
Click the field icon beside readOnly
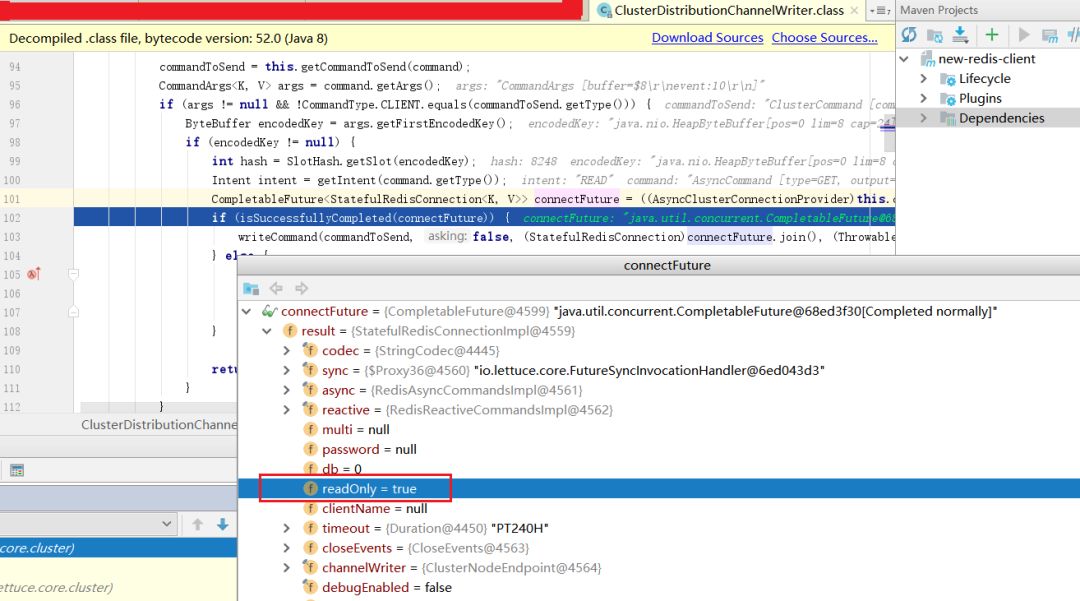pyautogui.click(x=311, y=489)
